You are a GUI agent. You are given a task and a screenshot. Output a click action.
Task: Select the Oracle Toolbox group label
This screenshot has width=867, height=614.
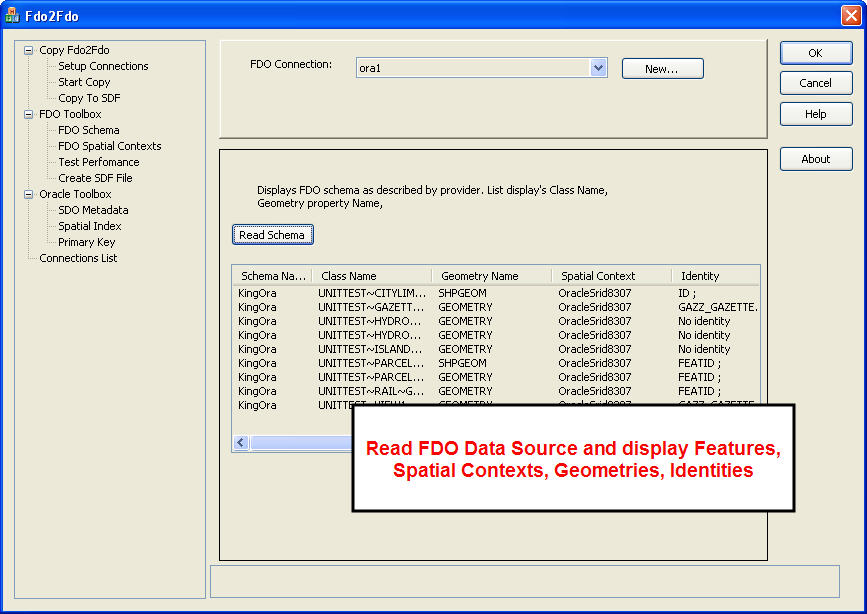click(75, 195)
